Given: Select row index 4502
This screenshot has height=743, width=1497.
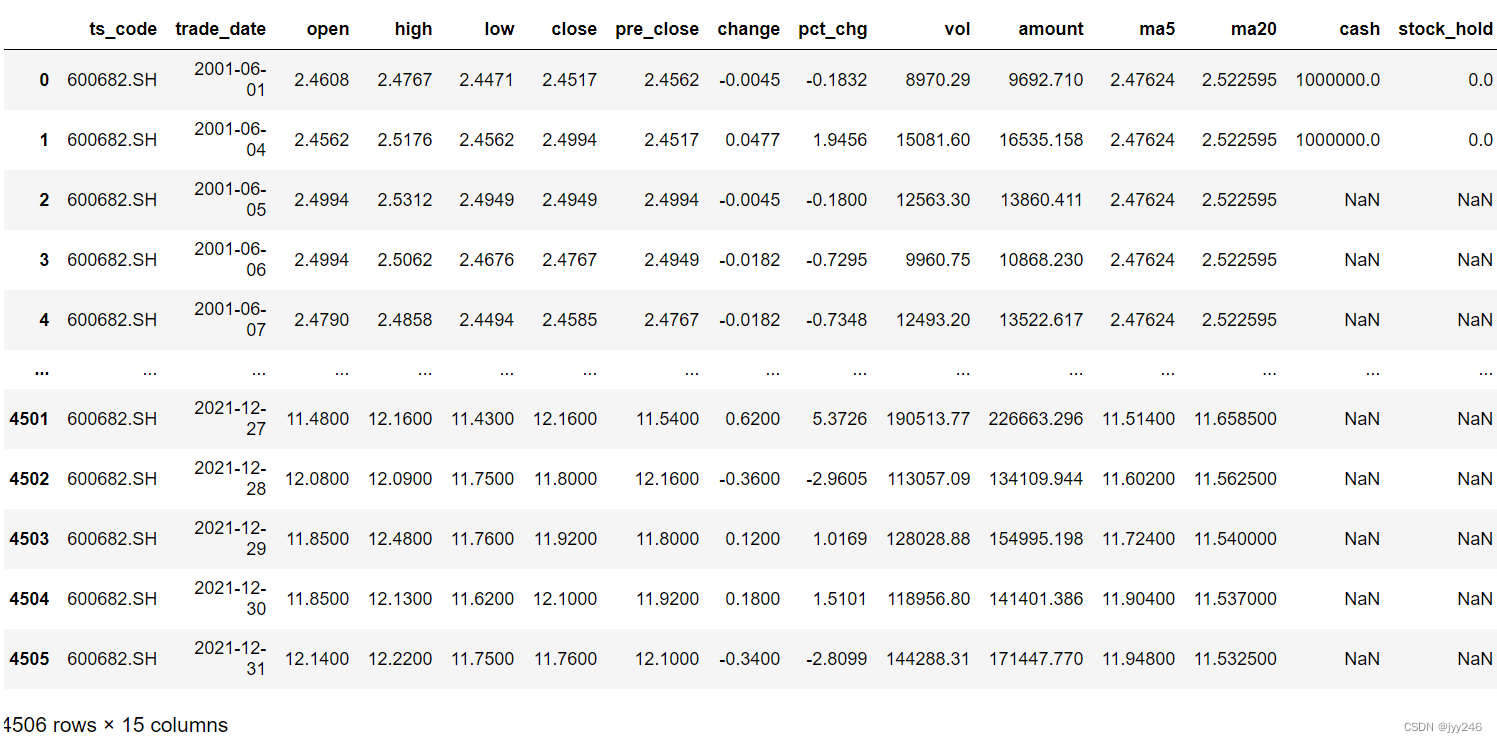Looking at the screenshot, I should coord(29,479).
